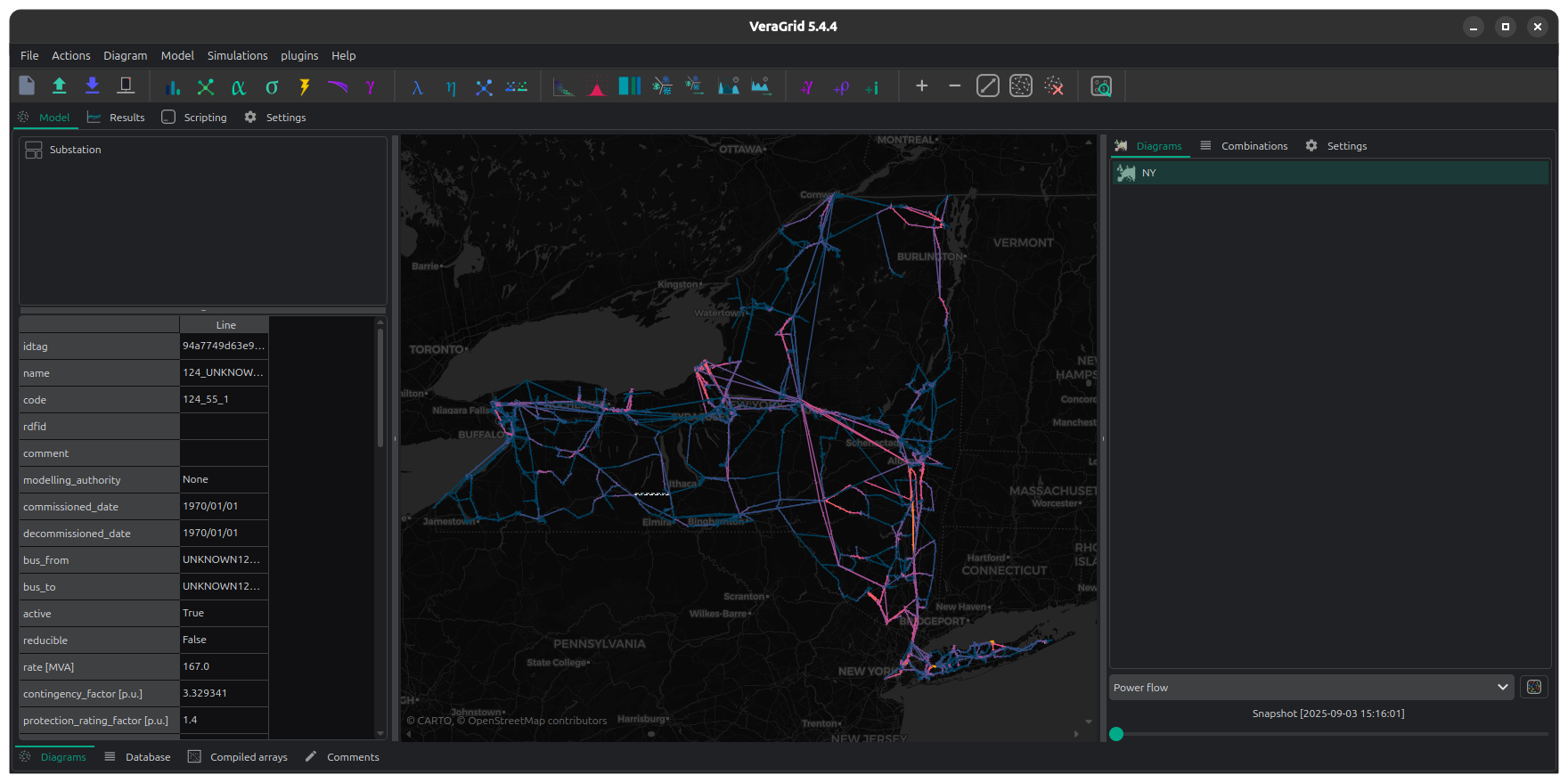Open the Power flow dropdown
Viewport: 1568px width, 783px height.
tap(1311, 687)
